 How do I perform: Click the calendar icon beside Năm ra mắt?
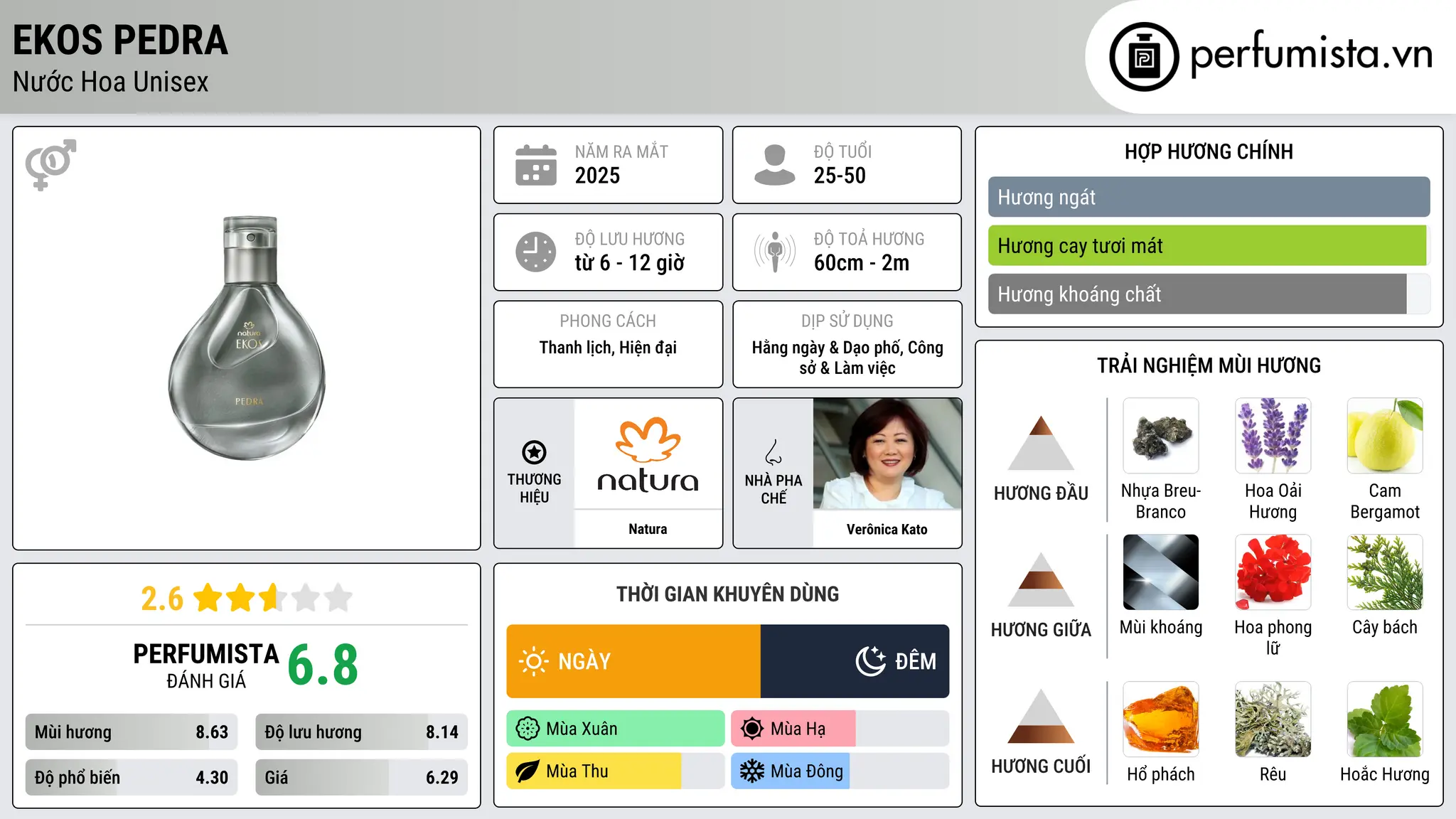pos(536,165)
